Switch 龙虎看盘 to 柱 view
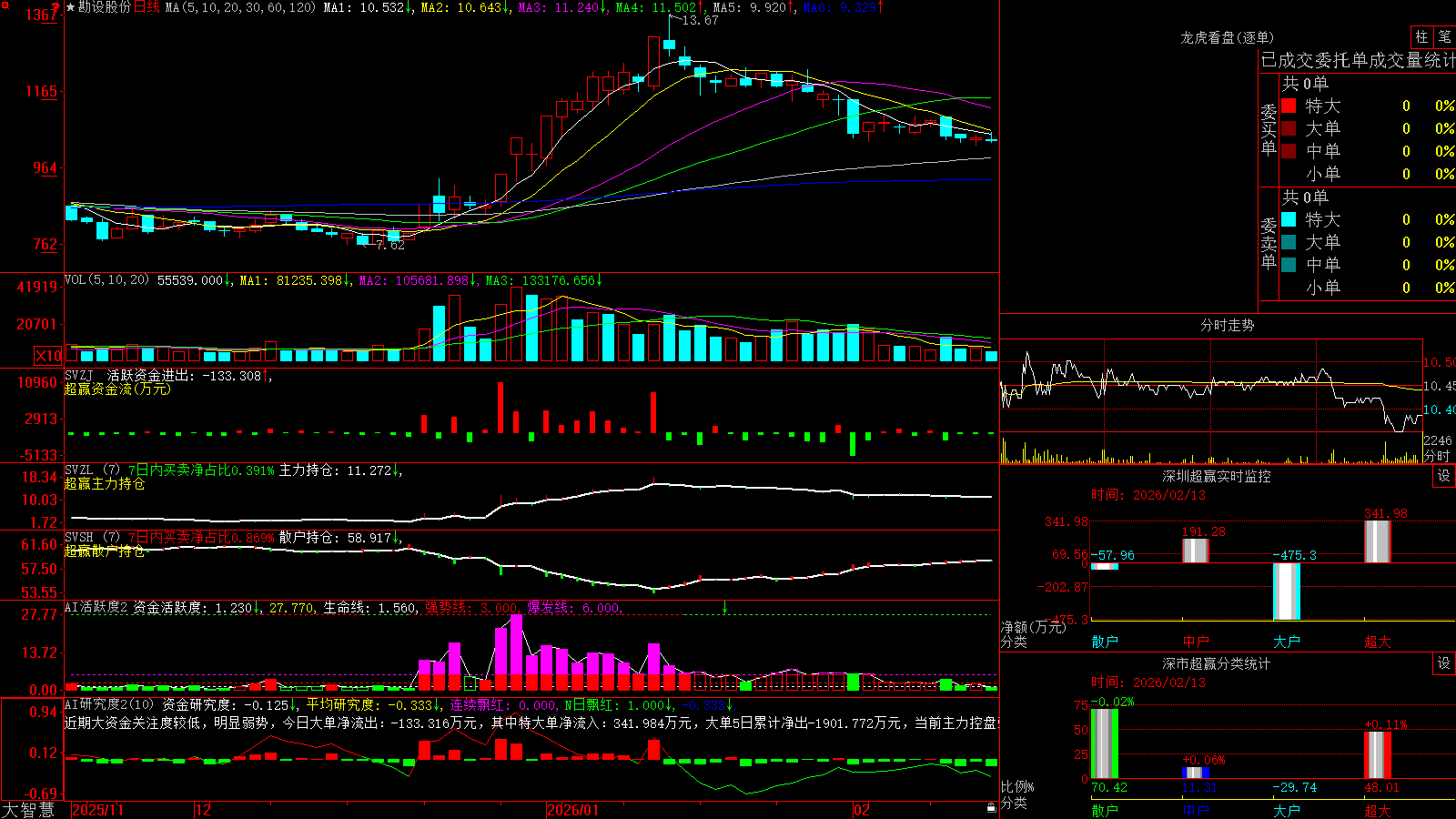Viewport: 1456px width, 819px height. point(1421,36)
